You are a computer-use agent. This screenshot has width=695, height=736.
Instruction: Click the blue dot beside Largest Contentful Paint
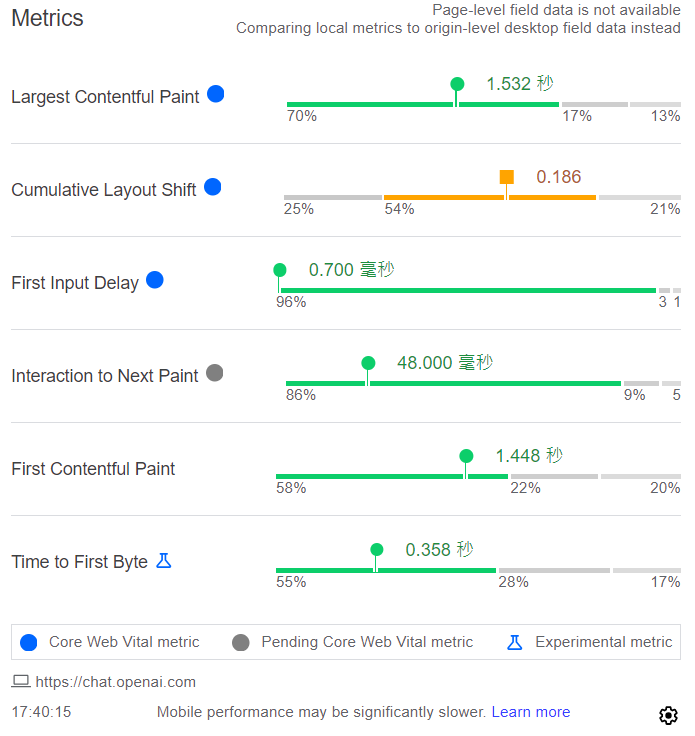tap(215, 95)
